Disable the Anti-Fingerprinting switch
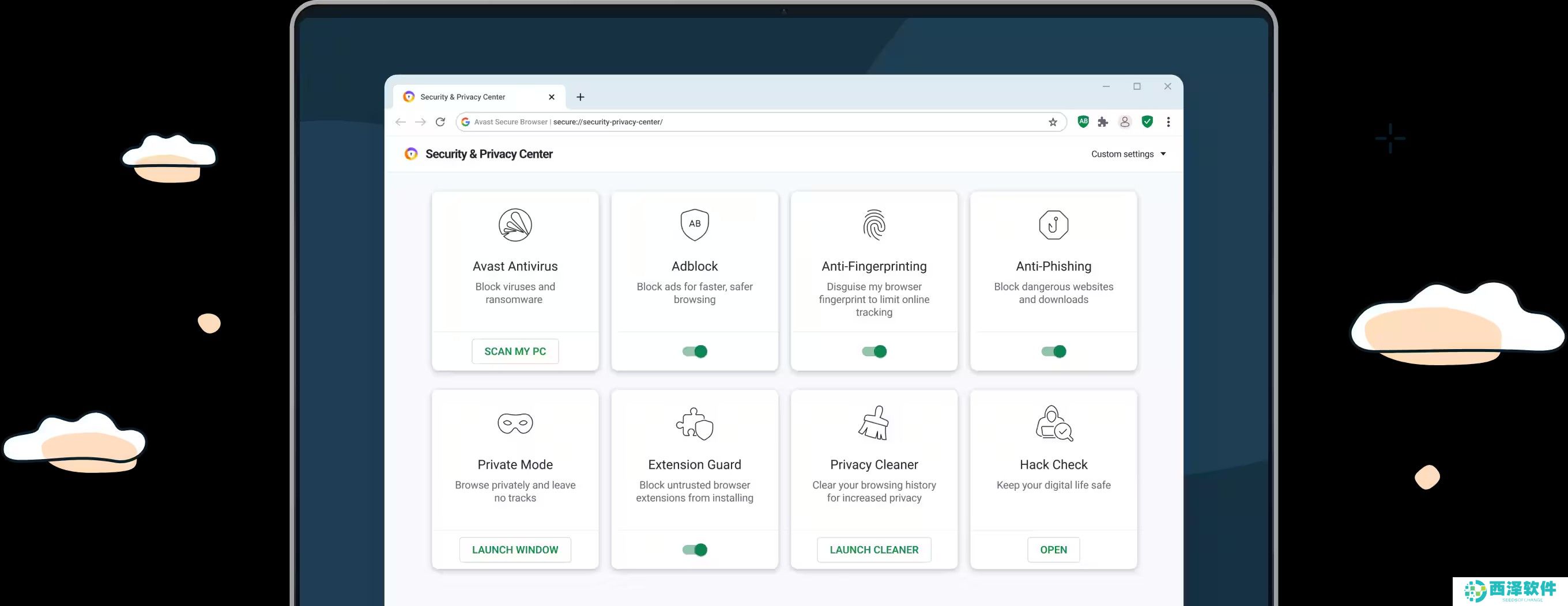 click(x=874, y=351)
